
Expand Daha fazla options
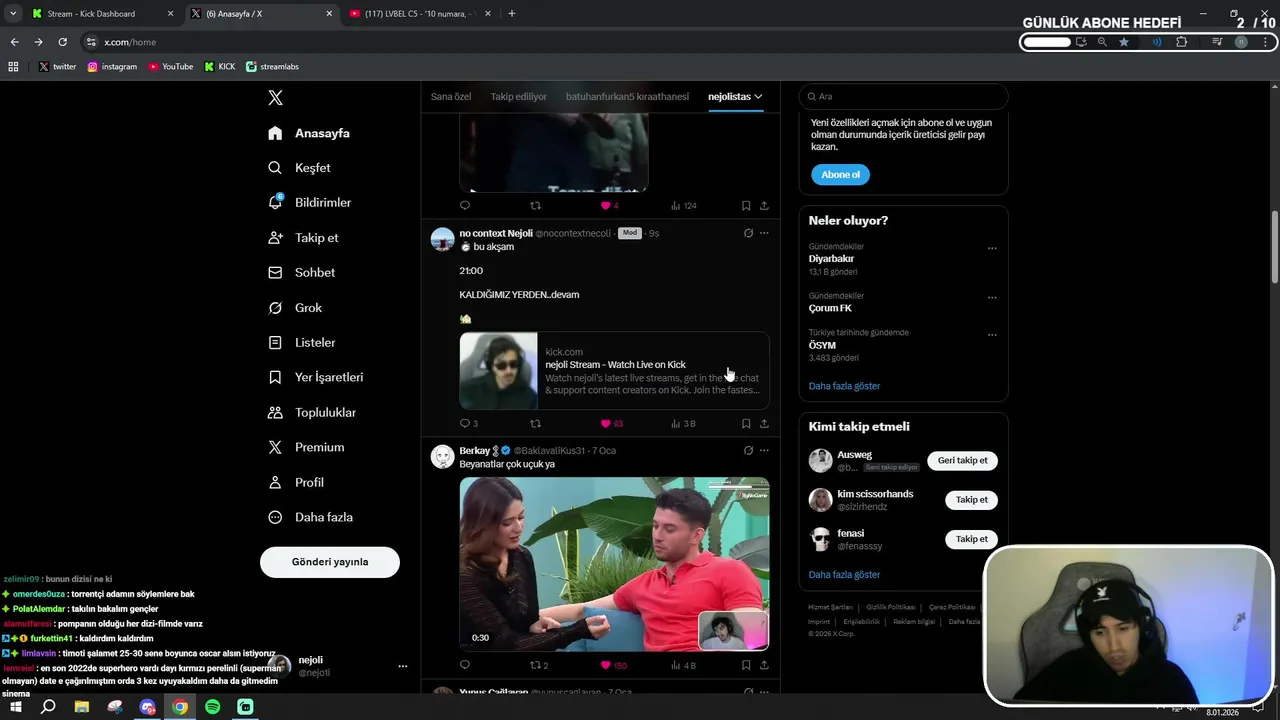(x=310, y=517)
